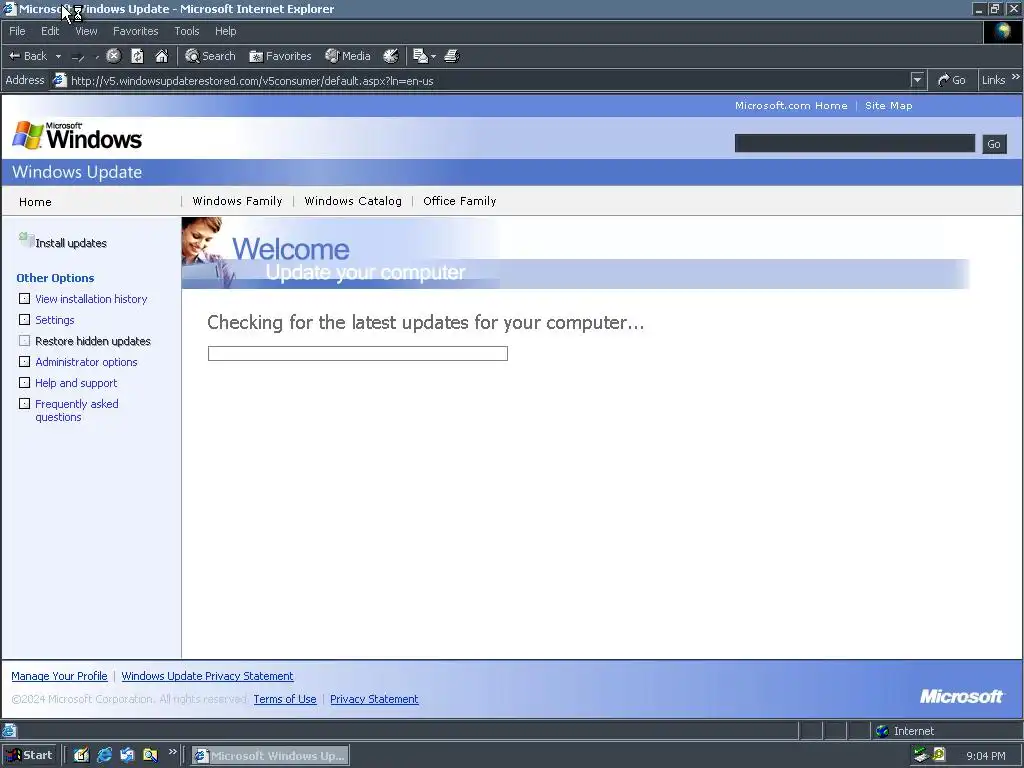
Task: Show browsing History via toolbar icon
Action: 391,56
